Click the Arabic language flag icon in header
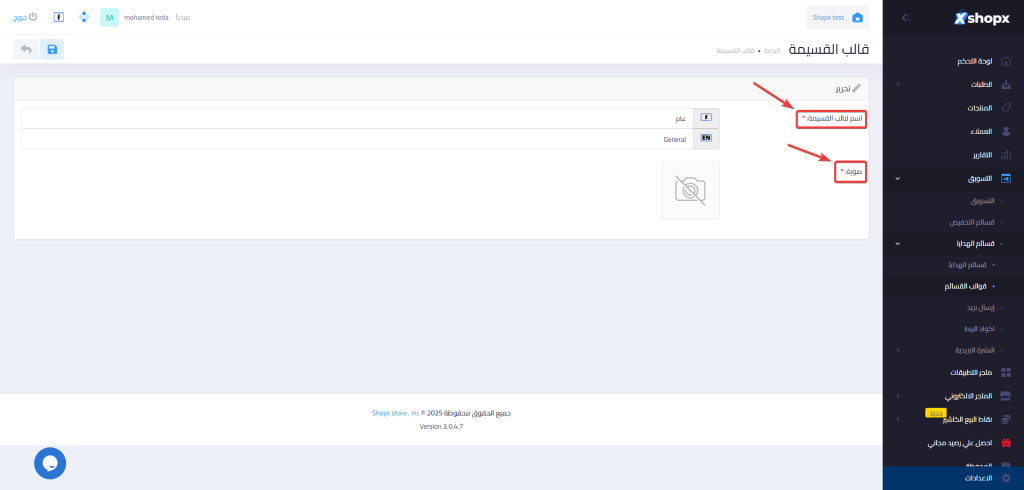This screenshot has width=1024, height=490. coord(59,17)
